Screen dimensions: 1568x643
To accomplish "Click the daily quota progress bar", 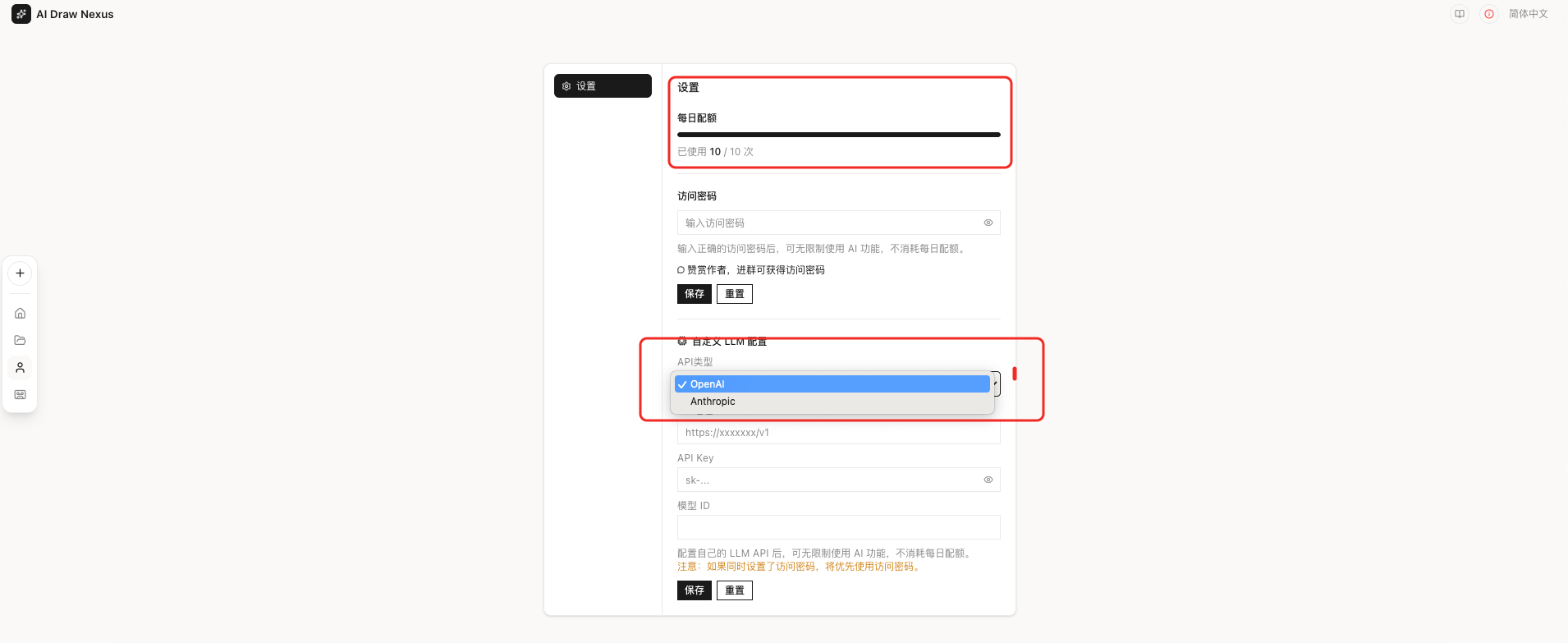I will tap(838, 135).
